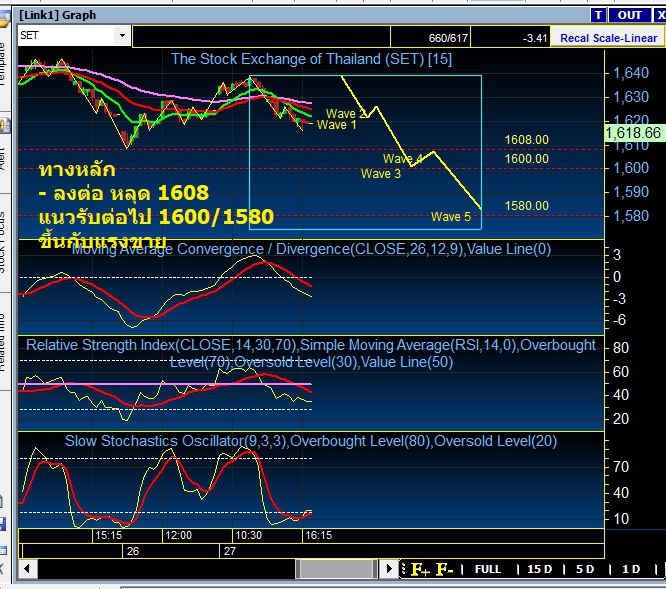Open the SET symbol dropdown arrow
This screenshot has height=589, width=666.
point(122,35)
